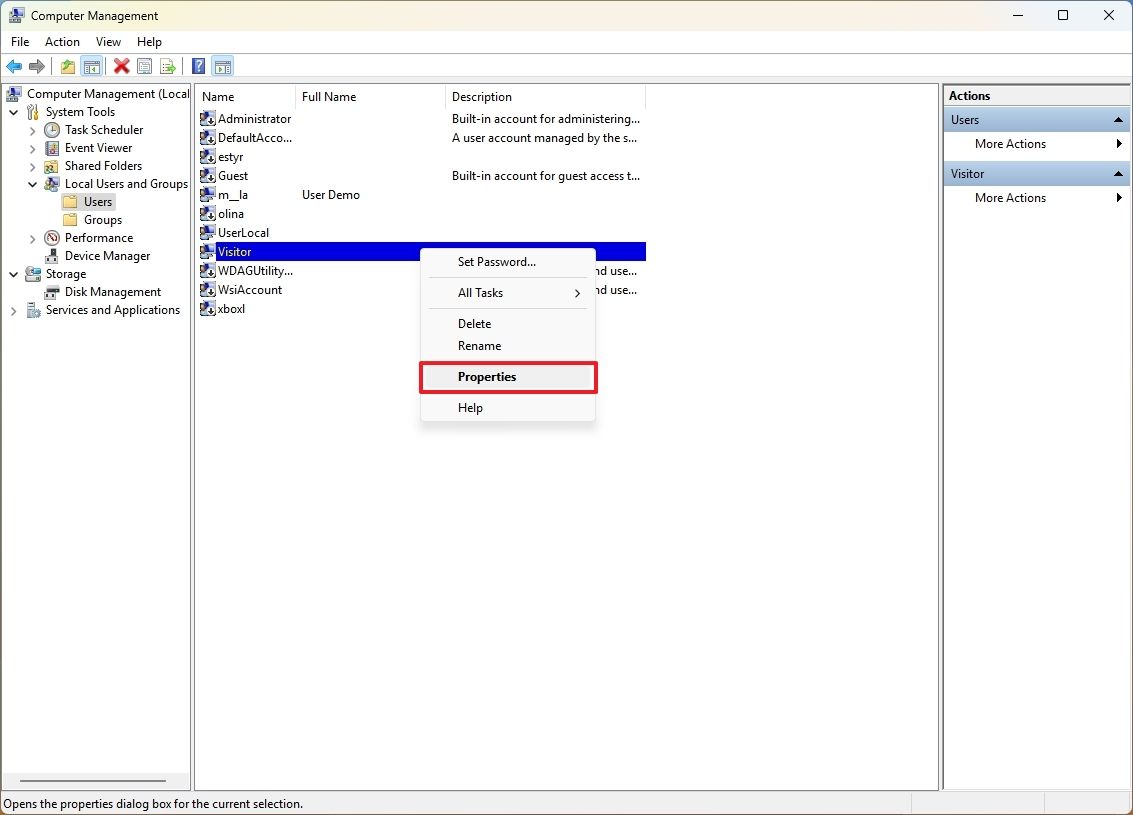Collapse Local Users and Groups node
Screen dimensions: 1133x815
pyautogui.click(x=33, y=184)
